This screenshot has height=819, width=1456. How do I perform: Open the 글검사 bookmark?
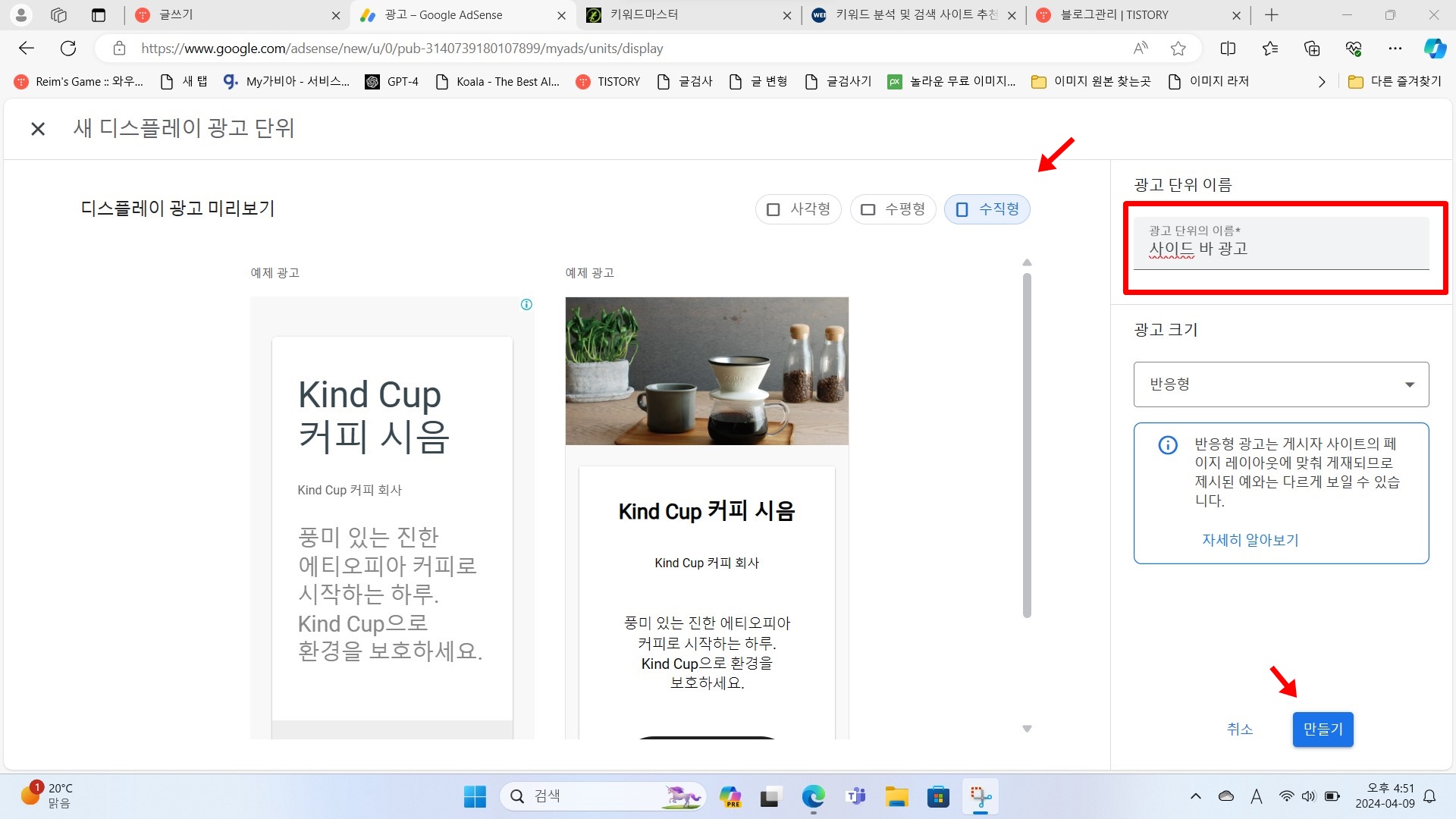click(x=685, y=82)
